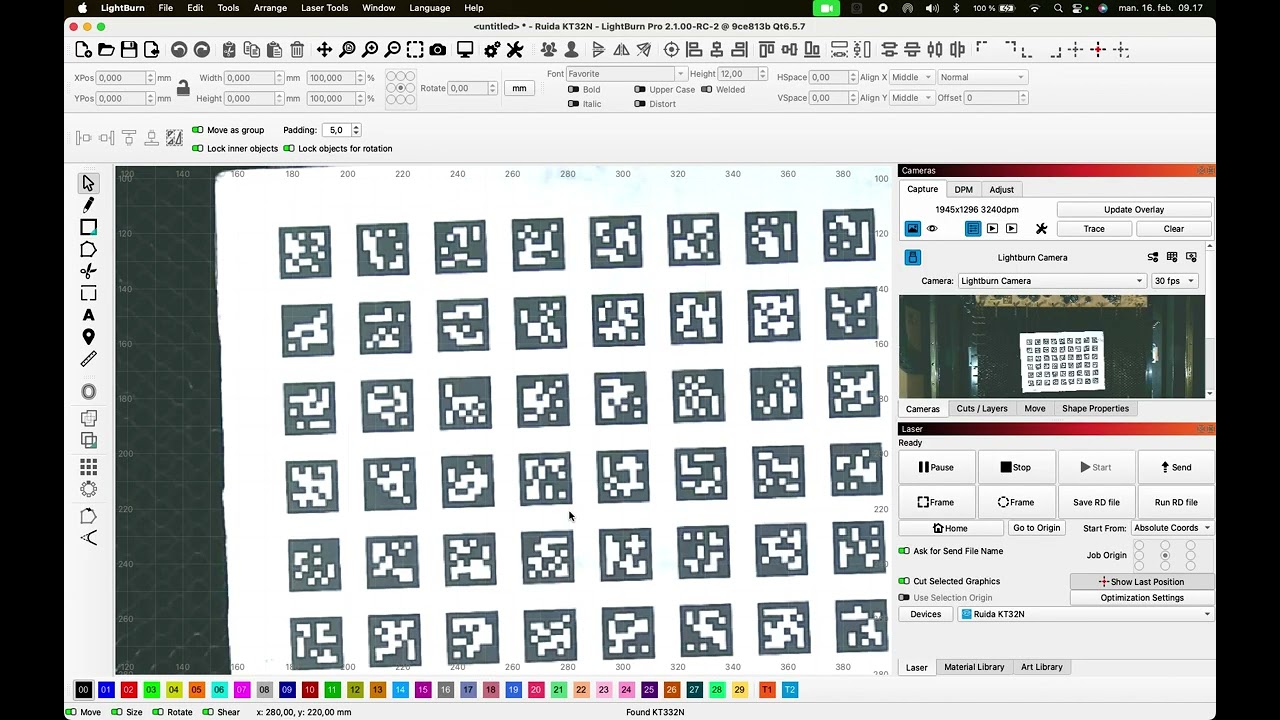Screen dimensions: 1280x720
Task: Select the draw lines pencil tool
Action: pos(88,205)
